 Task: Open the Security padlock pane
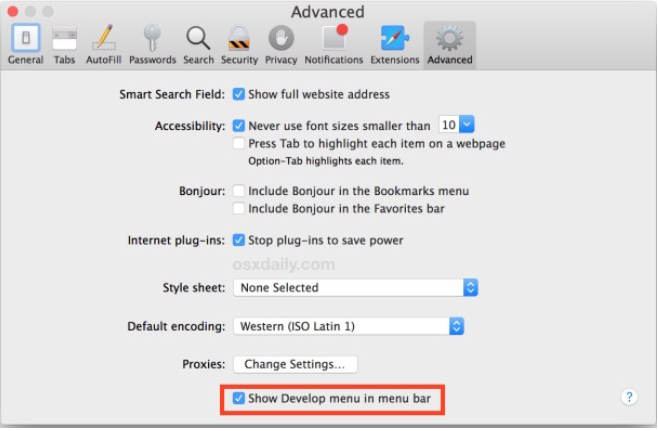(x=239, y=45)
